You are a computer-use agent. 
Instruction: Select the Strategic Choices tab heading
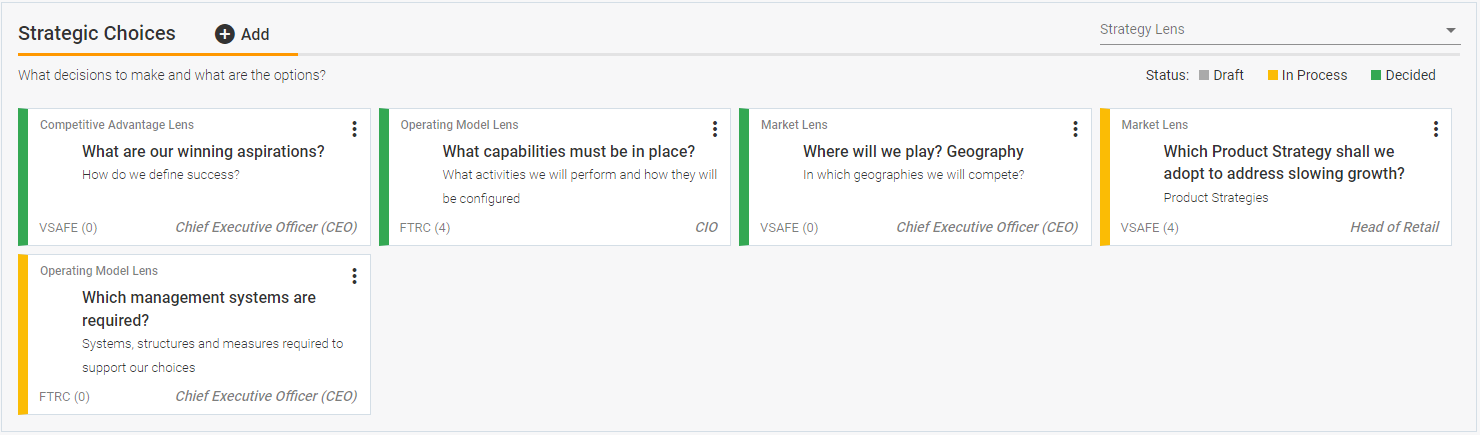[97, 33]
